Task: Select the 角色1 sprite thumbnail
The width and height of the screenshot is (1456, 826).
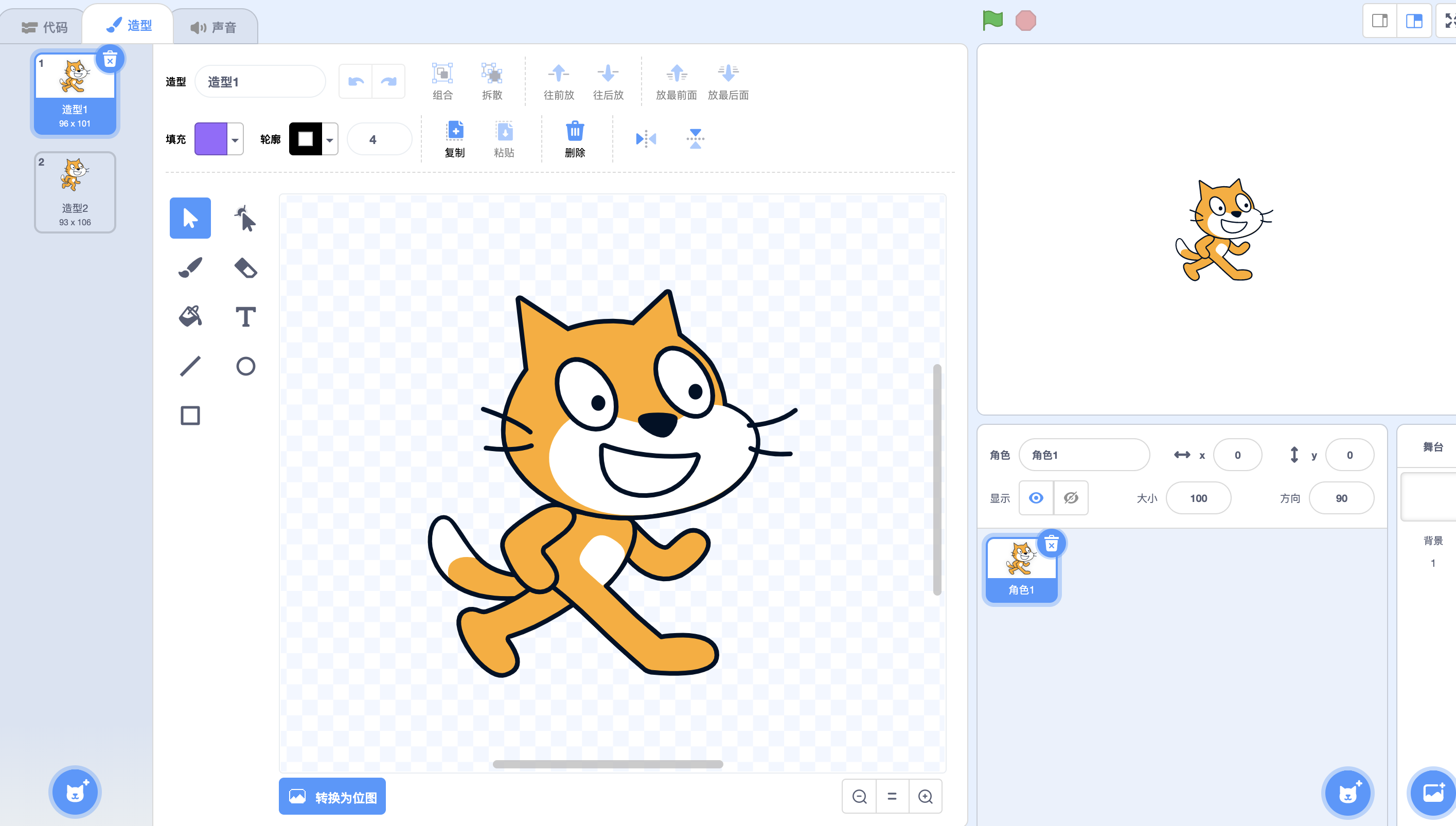Action: [x=1021, y=569]
